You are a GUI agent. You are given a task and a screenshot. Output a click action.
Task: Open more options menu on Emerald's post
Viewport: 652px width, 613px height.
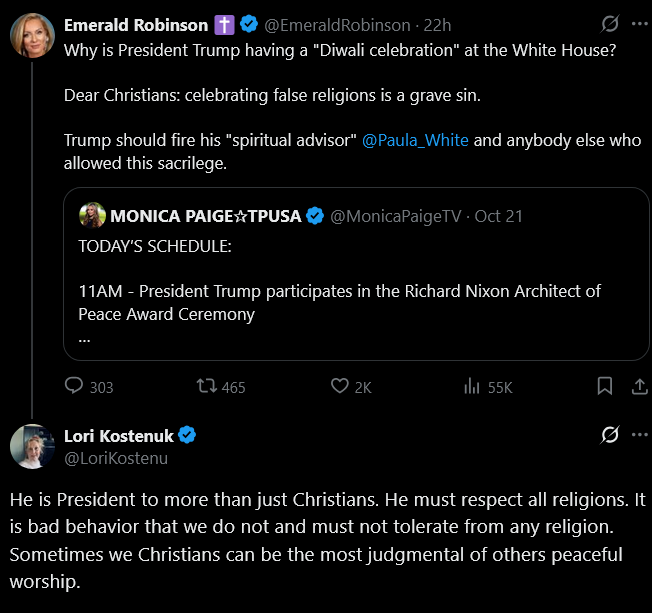[639, 23]
